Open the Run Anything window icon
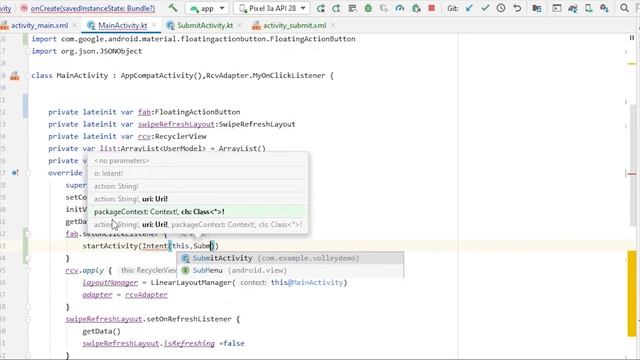This screenshot has height=360, width=640. [556, 8]
